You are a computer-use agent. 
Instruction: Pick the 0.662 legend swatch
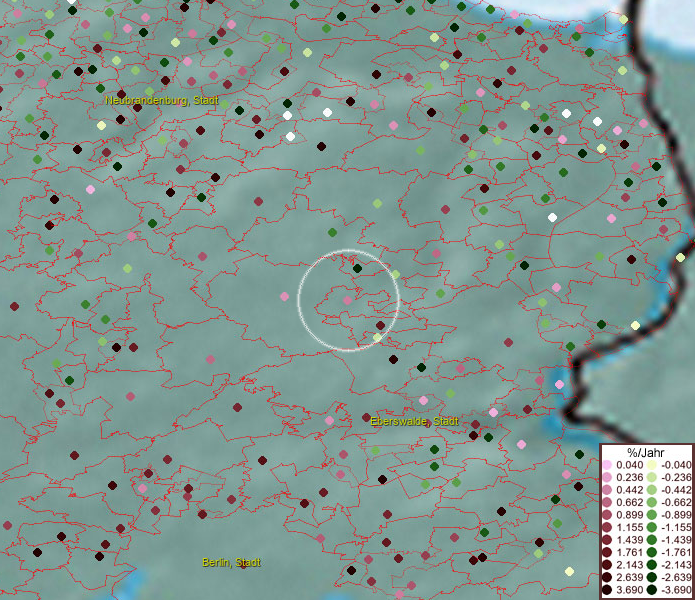pyautogui.click(x=607, y=502)
